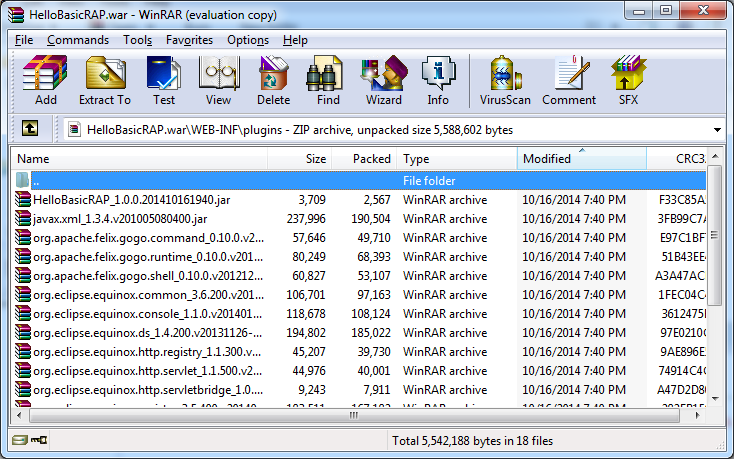Click the horizontal scrollbar thumb
Viewport: 734px width, 459px height.
[x=354, y=415]
